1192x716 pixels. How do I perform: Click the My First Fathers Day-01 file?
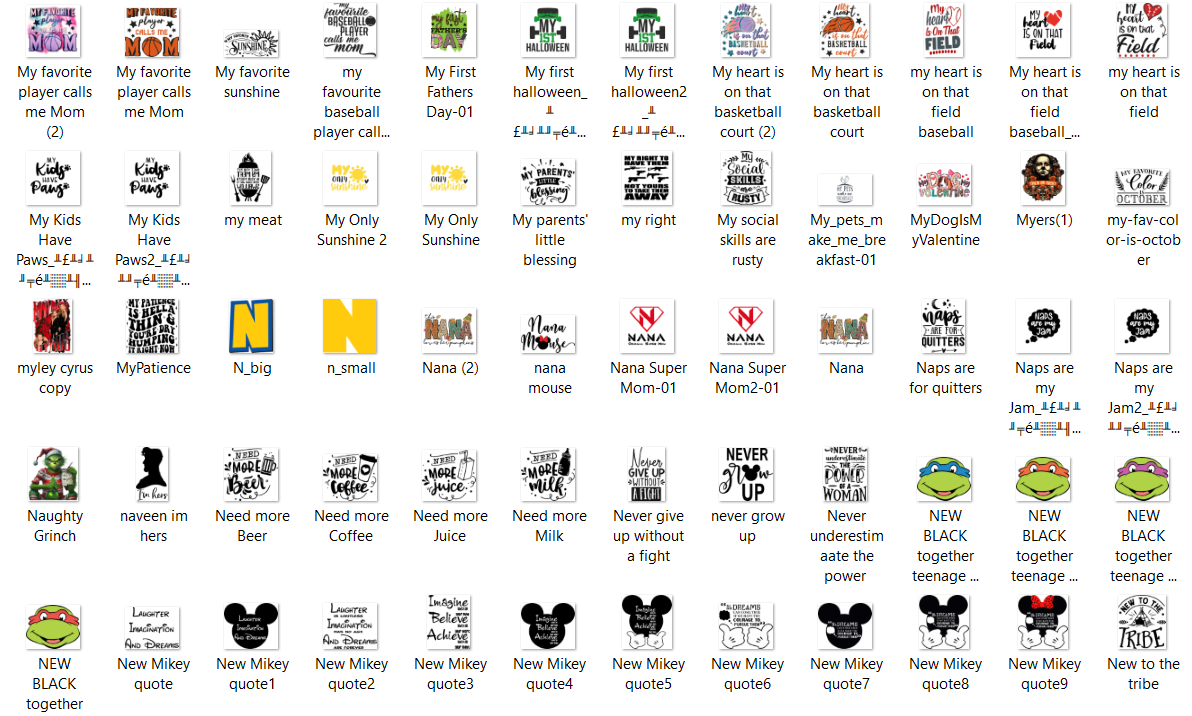click(x=450, y=30)
